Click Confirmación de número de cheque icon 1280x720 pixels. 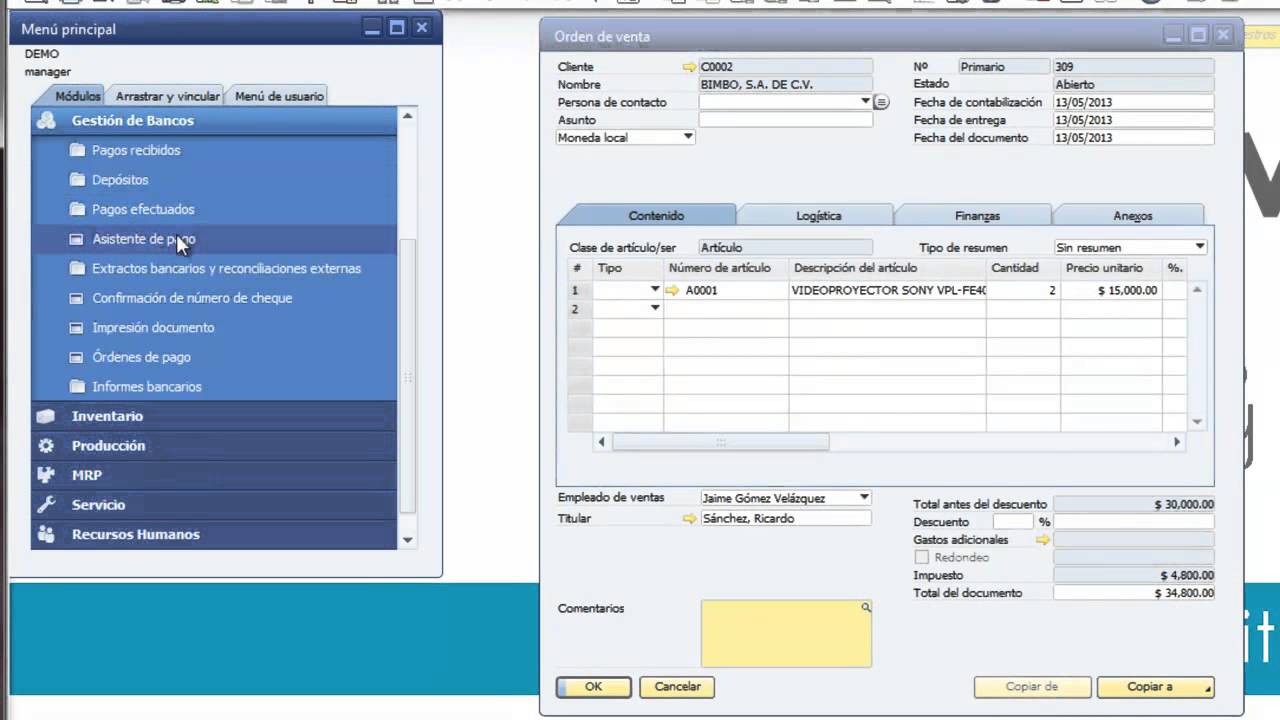[76, 298]
